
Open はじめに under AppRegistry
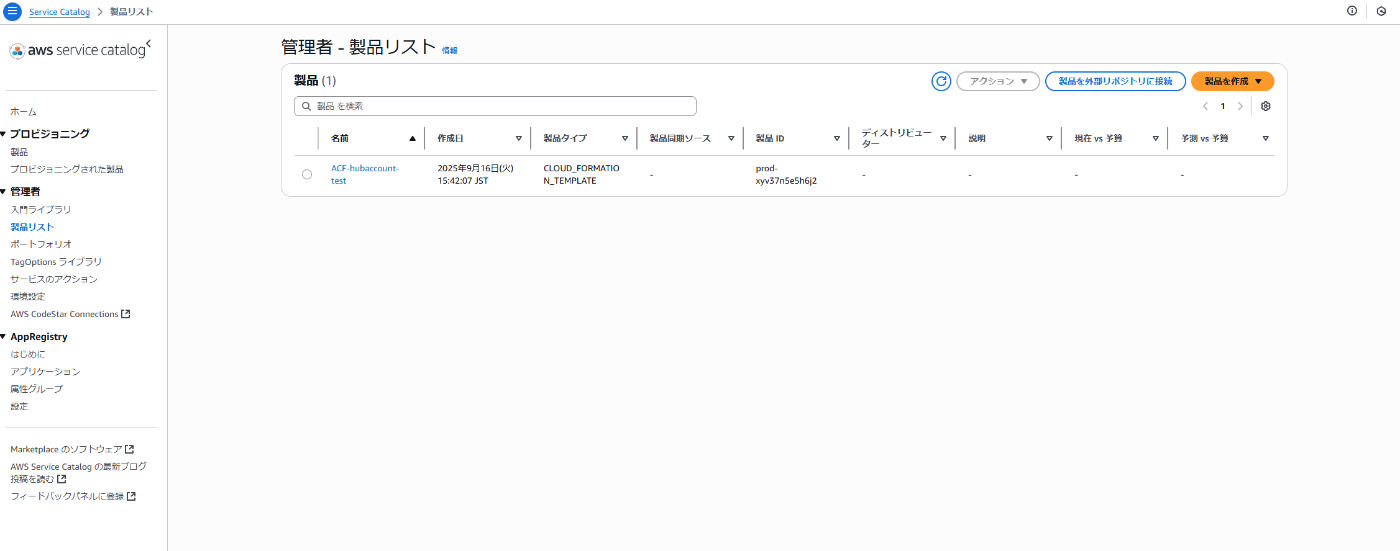tap(28, 354)
